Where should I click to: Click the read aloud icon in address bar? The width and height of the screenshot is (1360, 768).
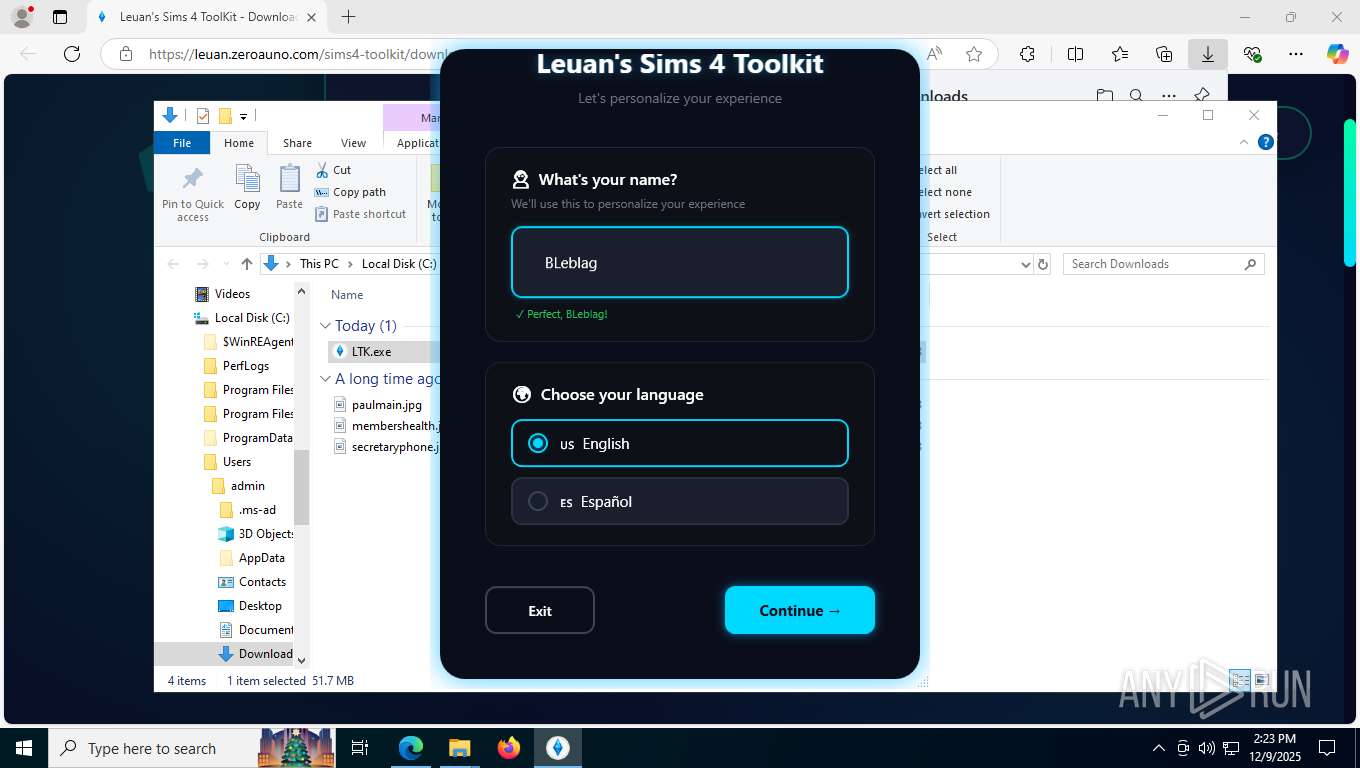[x=935, y=54]
